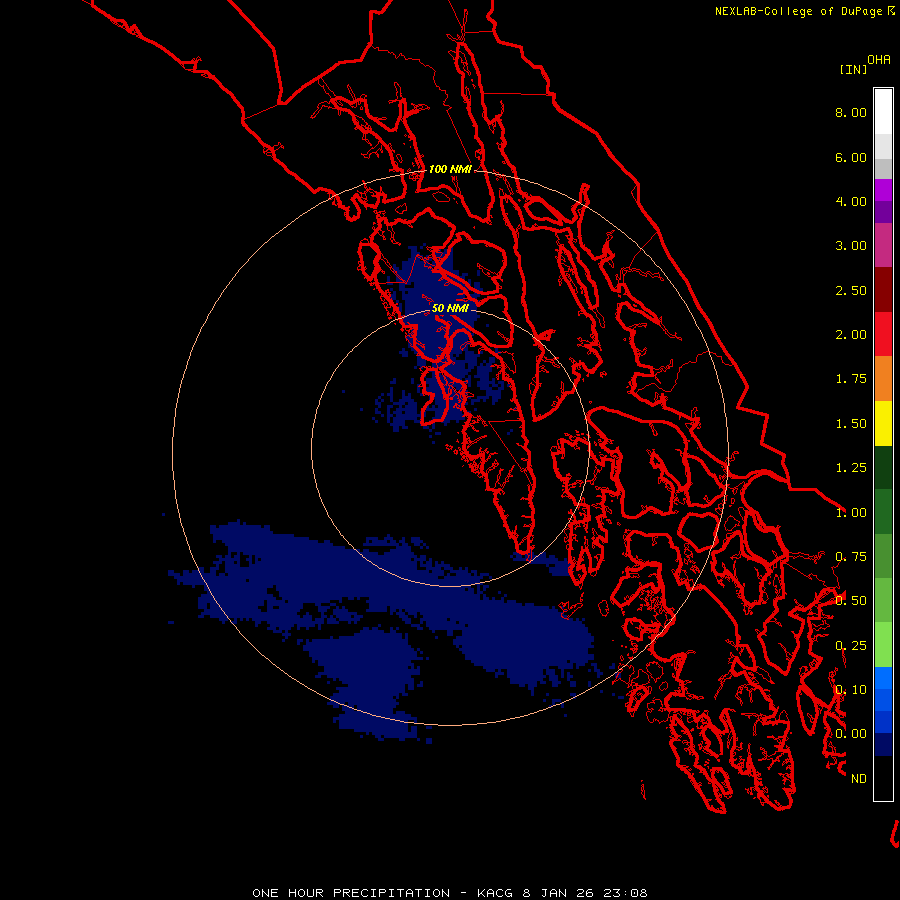Click the 50 NMI range ring label
Image resolution: width=900 pixels, height=900 pixels.
click(x=450, y=308)
